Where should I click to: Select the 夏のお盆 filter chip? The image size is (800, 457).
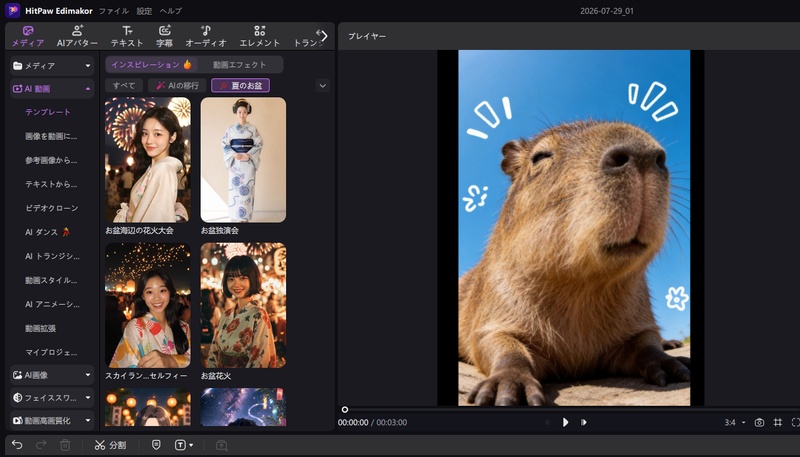click(x=240, y=86)
